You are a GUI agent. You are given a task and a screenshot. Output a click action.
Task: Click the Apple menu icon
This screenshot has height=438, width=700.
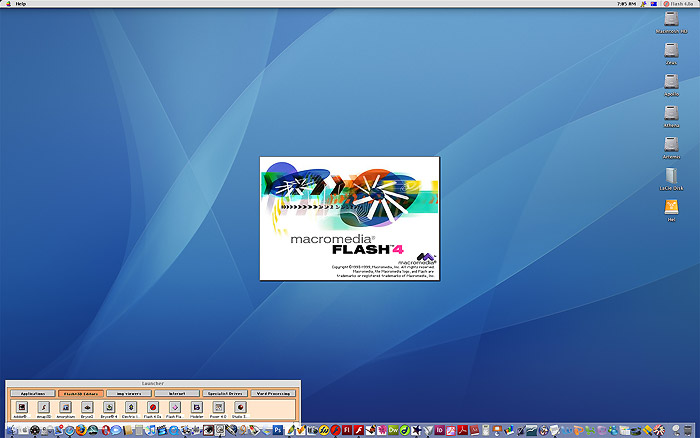[x=8, y=4]
